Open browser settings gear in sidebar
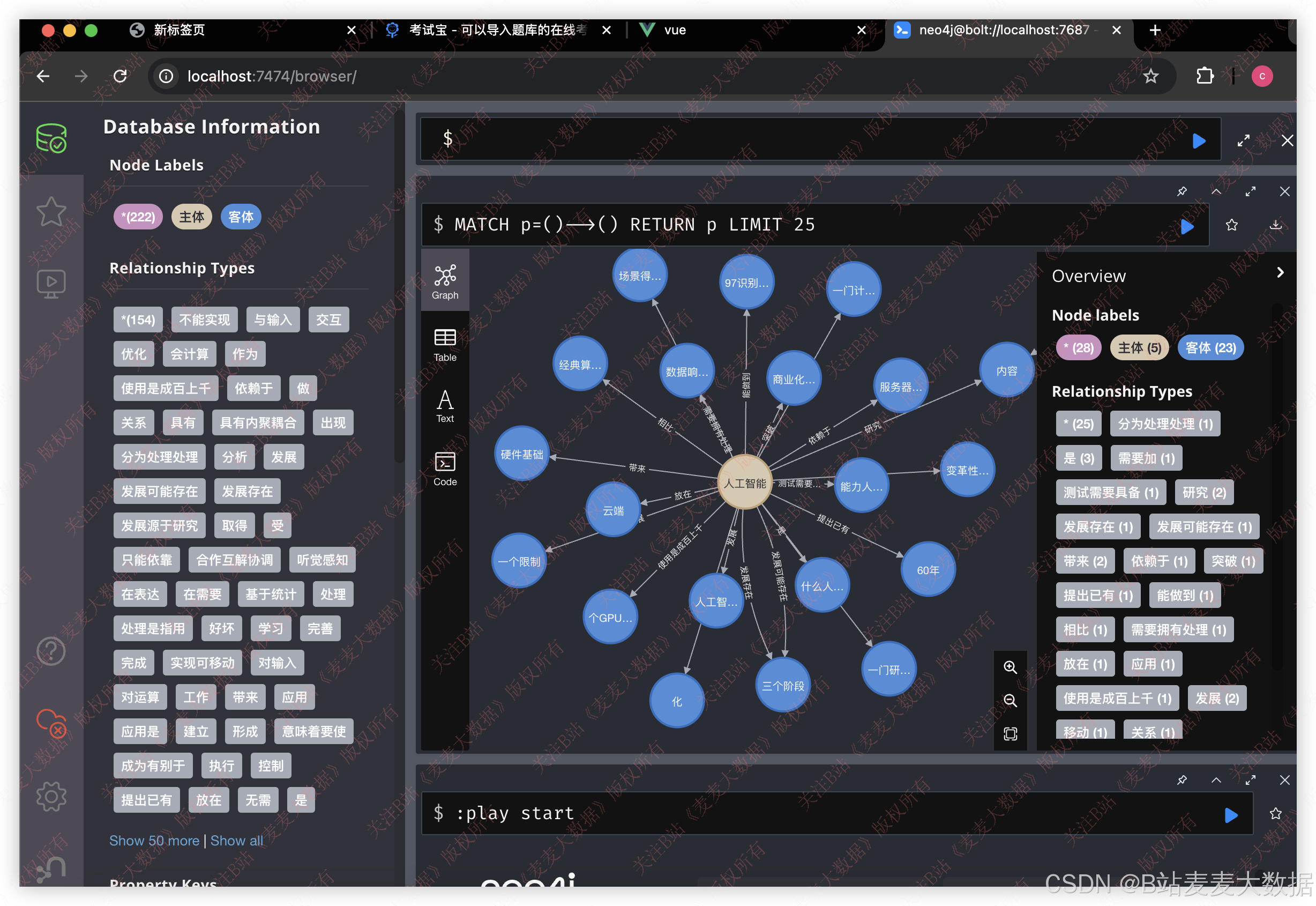 pyautogui.click(x=51, y=796)
